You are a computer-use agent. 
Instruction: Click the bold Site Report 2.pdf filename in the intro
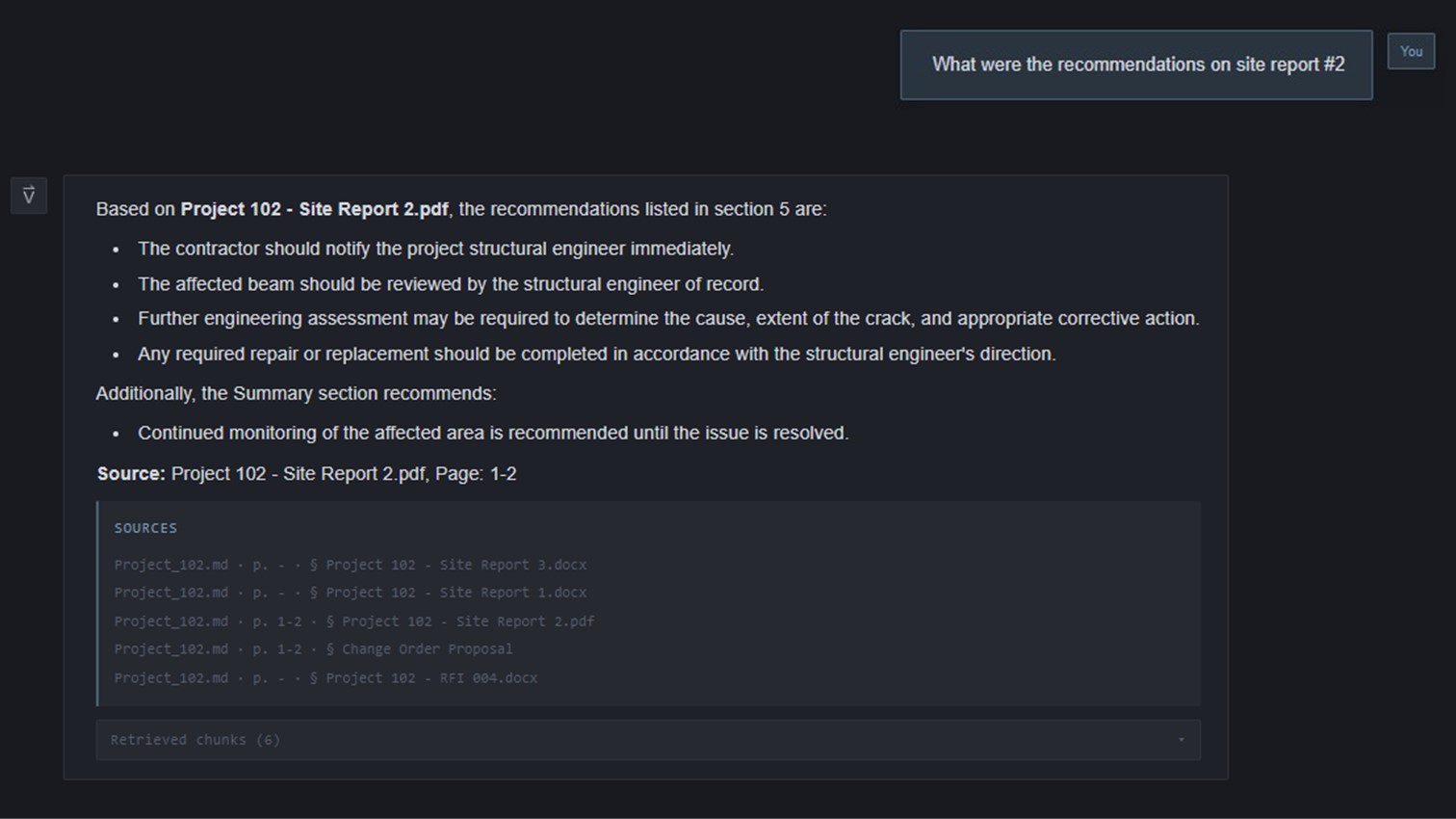point(314,209)
